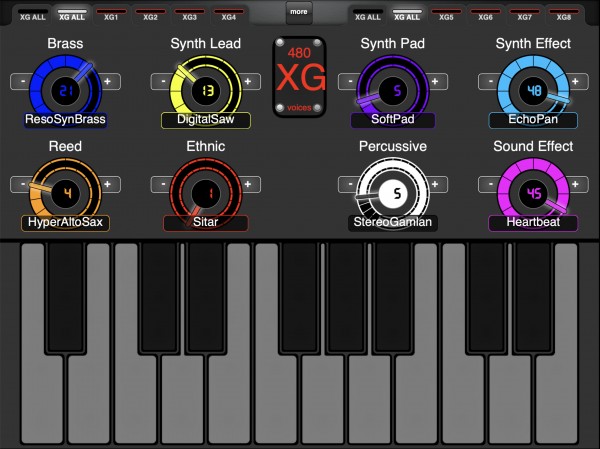This screenshot has height=449, width=600.
Task: Select the right black XG ALL tab
Action: pos(368,15)
